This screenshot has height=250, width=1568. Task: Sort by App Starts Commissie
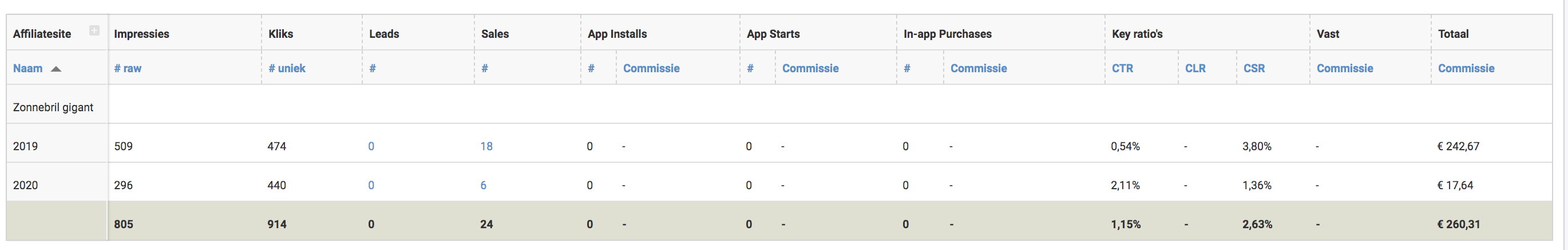(810, 68)
